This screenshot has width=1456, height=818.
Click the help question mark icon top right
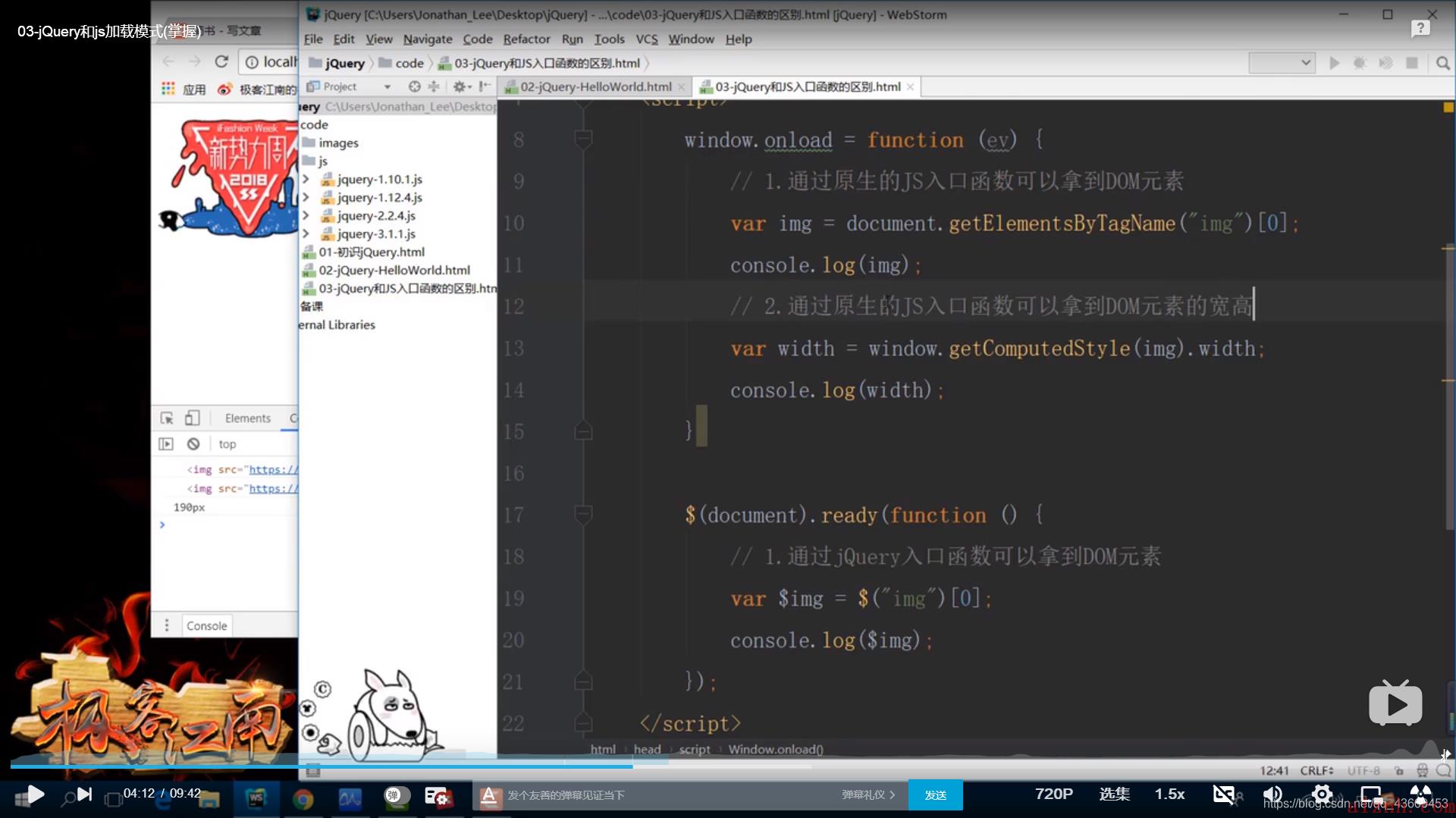[x=1420, y=28]
